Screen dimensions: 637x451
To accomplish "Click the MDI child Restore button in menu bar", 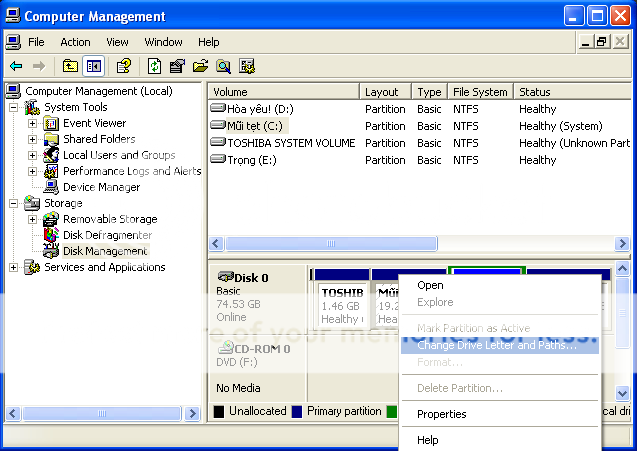I will pyautogui.click(x=602, y=41).
